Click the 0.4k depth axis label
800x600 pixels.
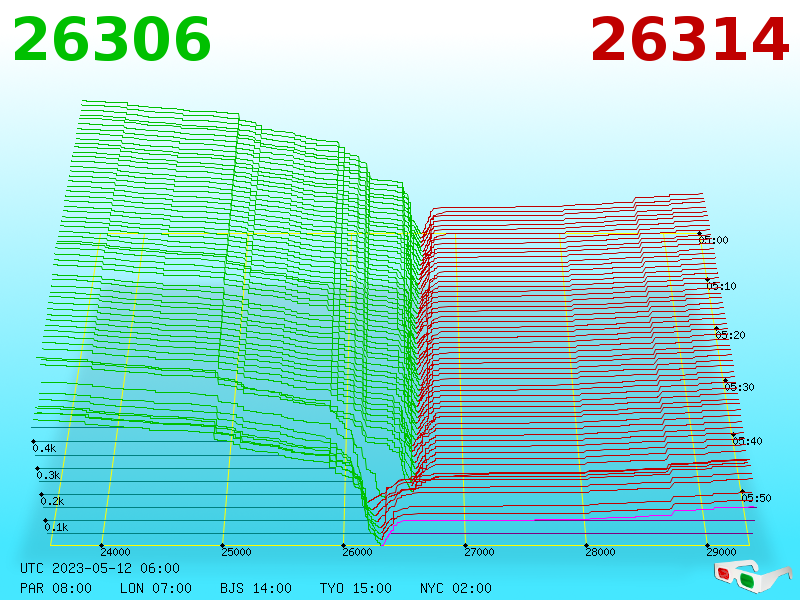(x=44, y=448)
